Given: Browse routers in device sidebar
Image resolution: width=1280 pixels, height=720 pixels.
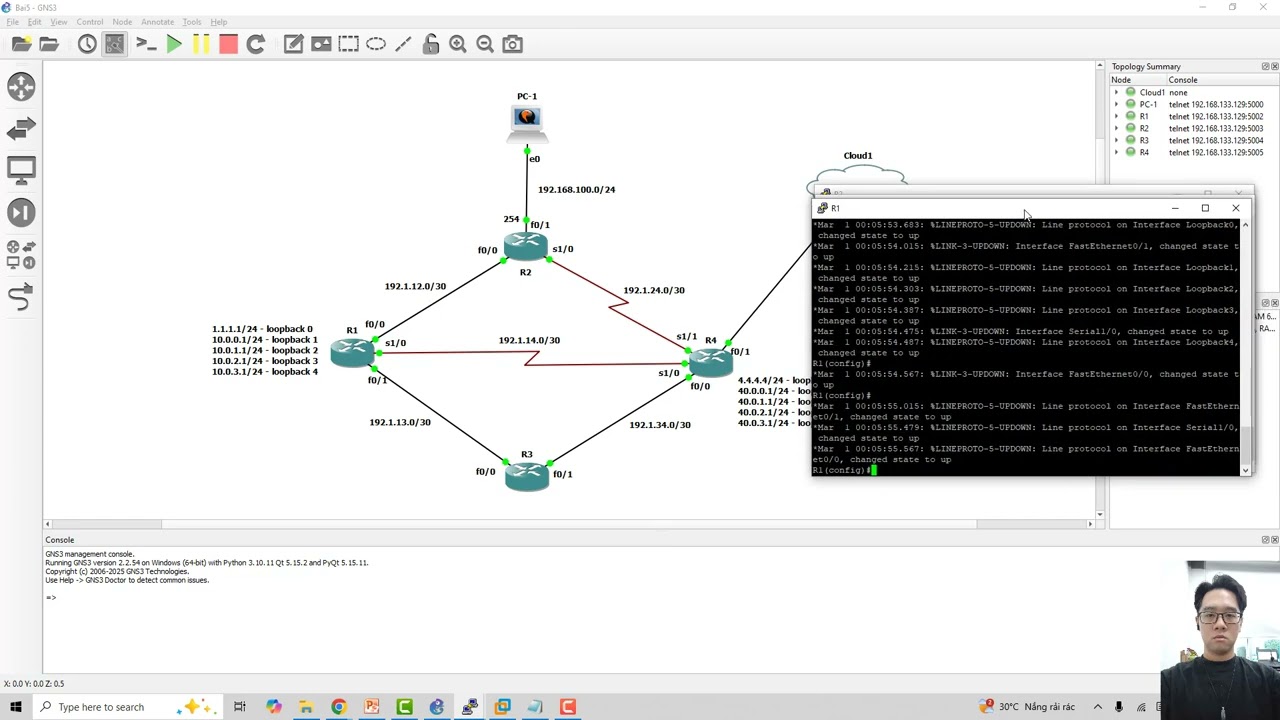Looking at the screenshot, I should [x=21, y=87].
